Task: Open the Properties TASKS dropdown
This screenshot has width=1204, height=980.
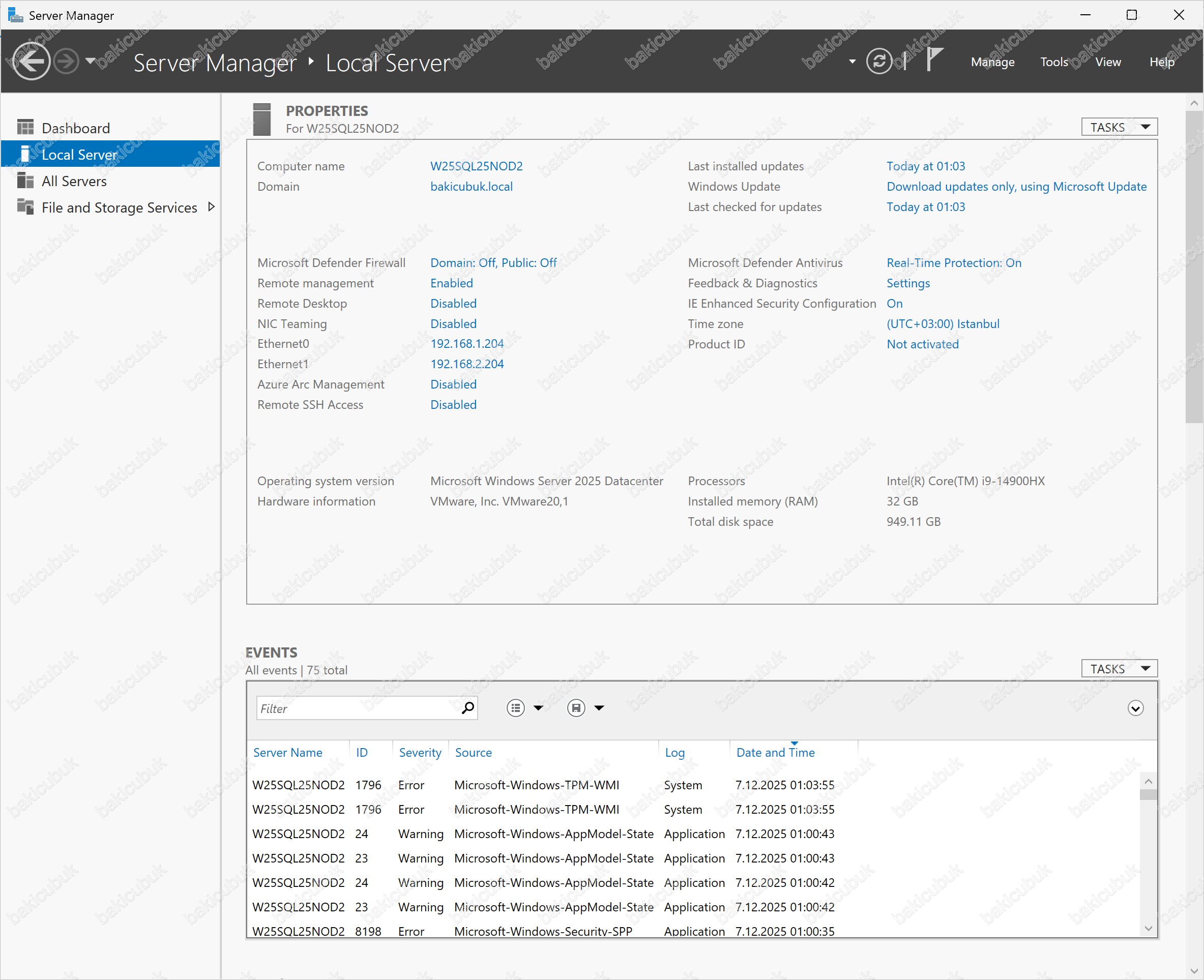Action: [1119, 127]
